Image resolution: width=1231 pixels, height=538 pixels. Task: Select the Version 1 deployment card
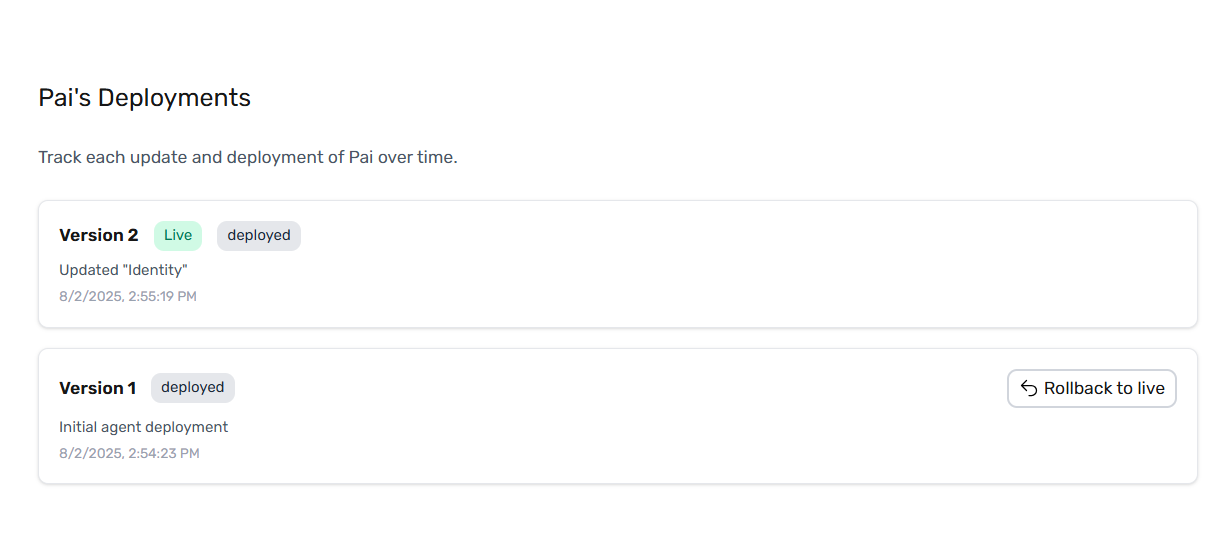[618, 416]
